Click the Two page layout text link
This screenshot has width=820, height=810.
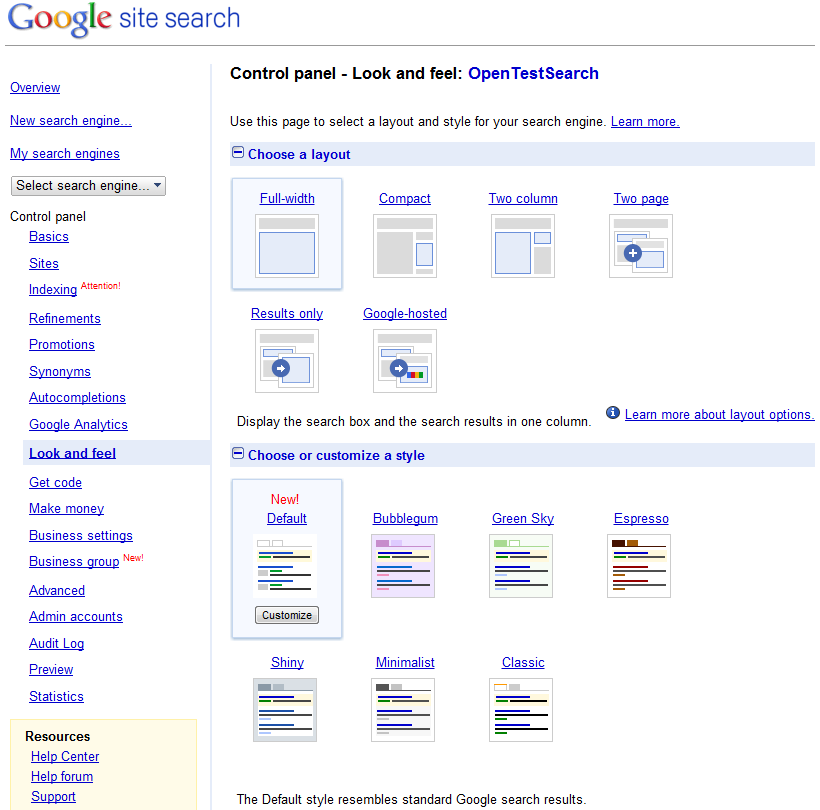click(x=641, y=198)
